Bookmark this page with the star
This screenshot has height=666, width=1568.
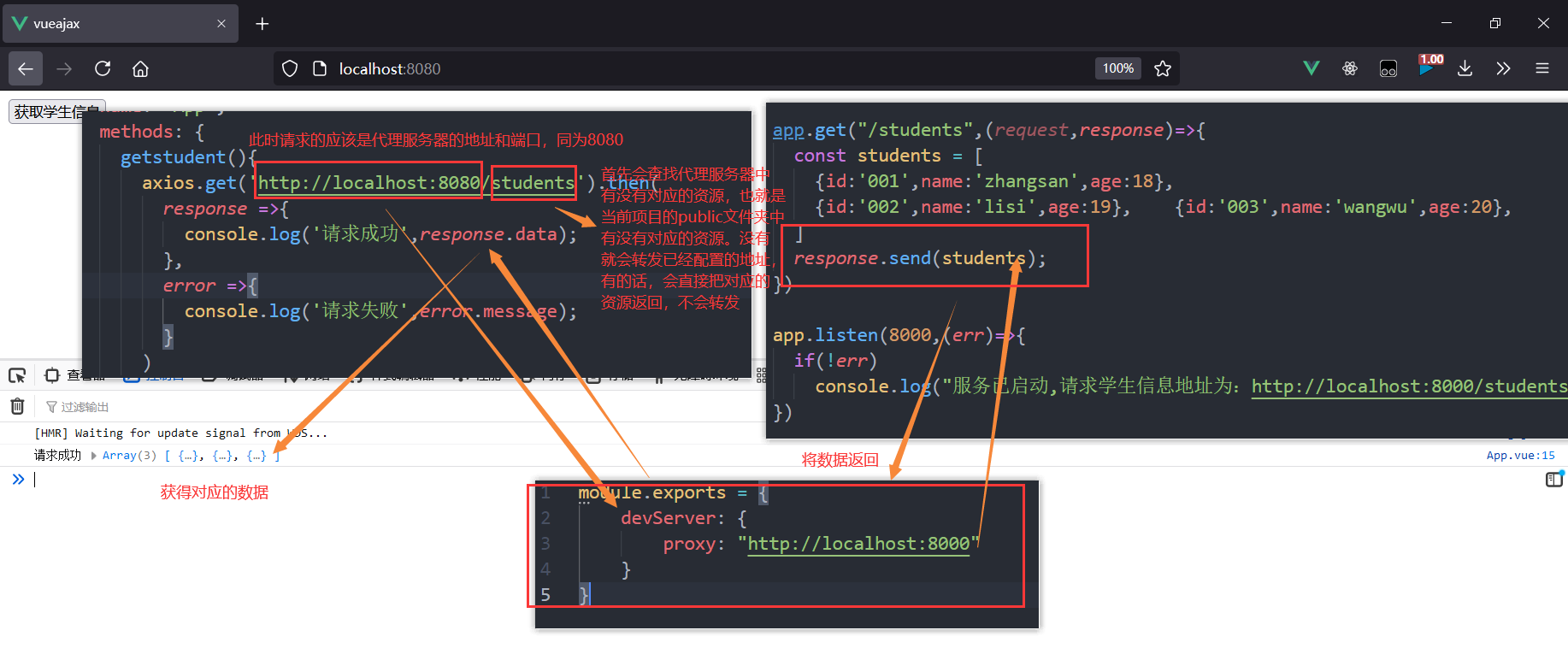(1163, 68)
